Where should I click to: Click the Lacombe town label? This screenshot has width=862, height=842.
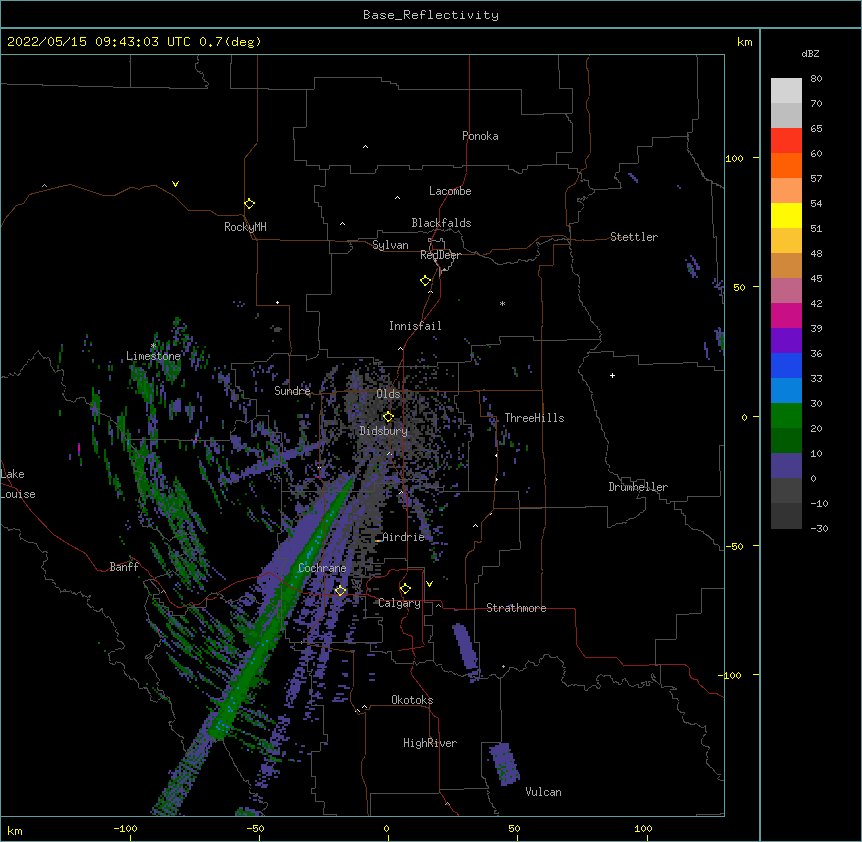click(450, 191)
